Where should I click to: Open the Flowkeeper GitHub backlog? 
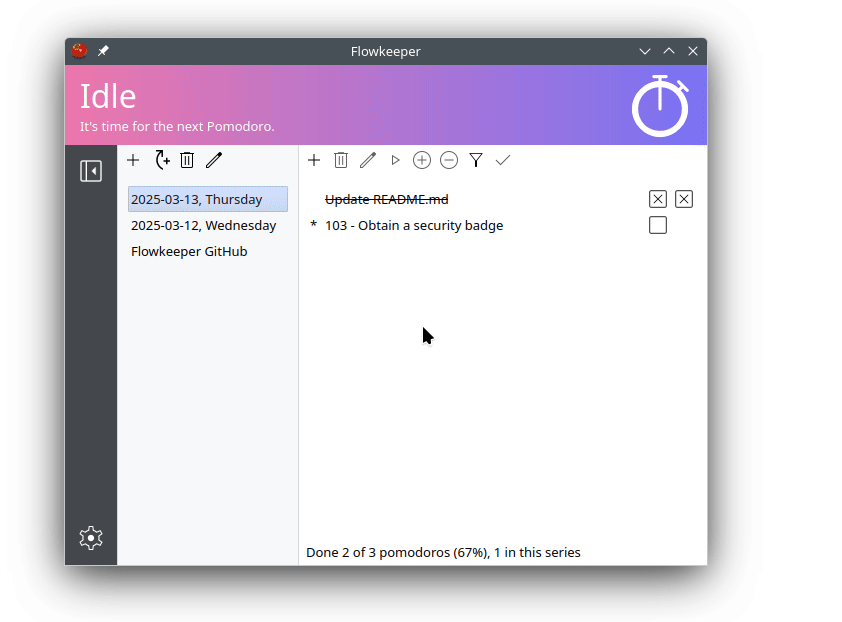(x=208, y=251)
